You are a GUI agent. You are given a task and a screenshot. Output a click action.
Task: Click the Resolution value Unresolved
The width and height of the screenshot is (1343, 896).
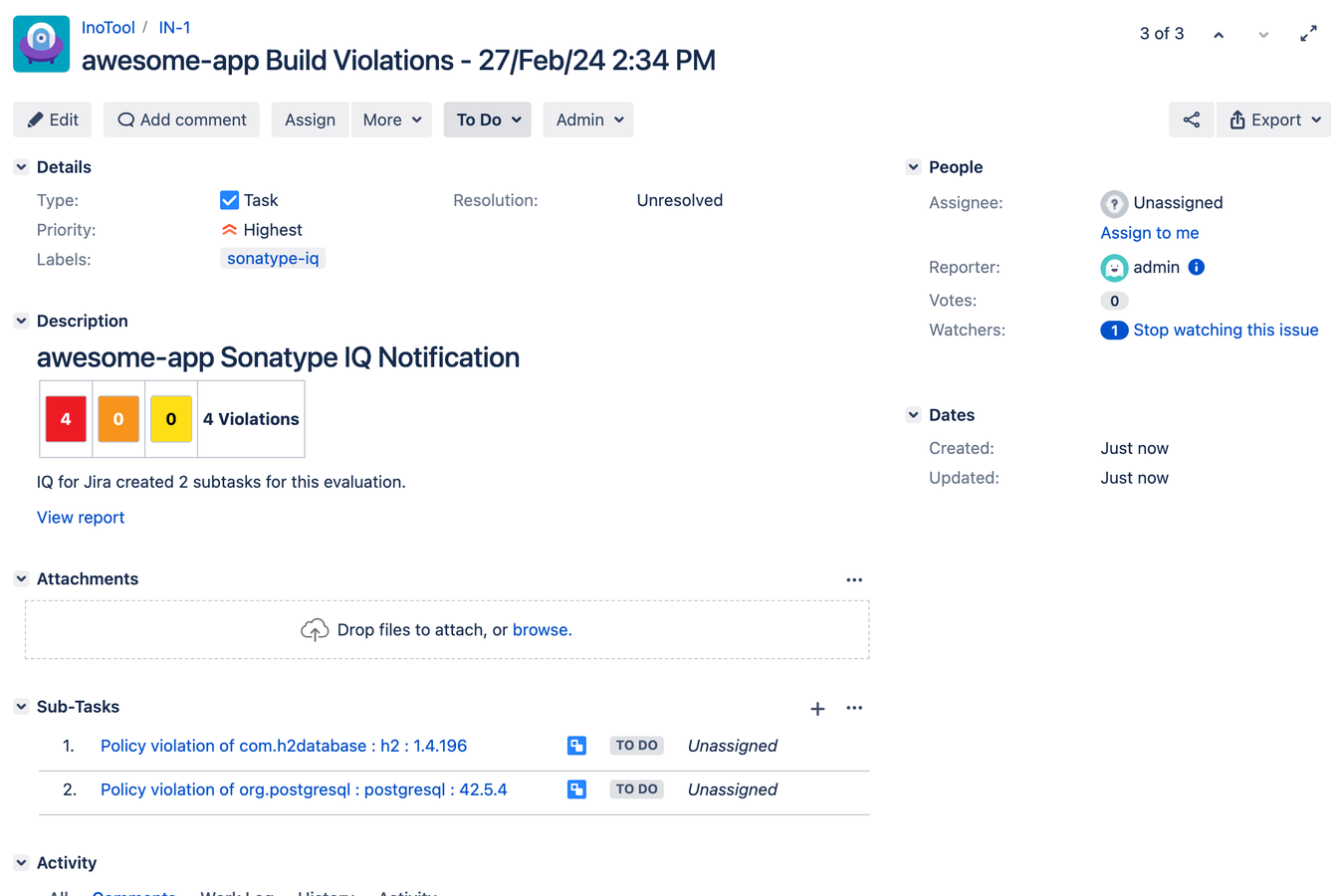click(680, 200)
